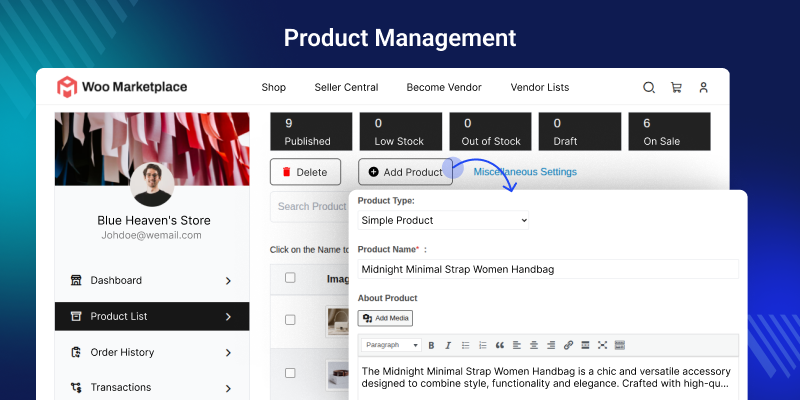Click the Add Media button

click(385, 318)
